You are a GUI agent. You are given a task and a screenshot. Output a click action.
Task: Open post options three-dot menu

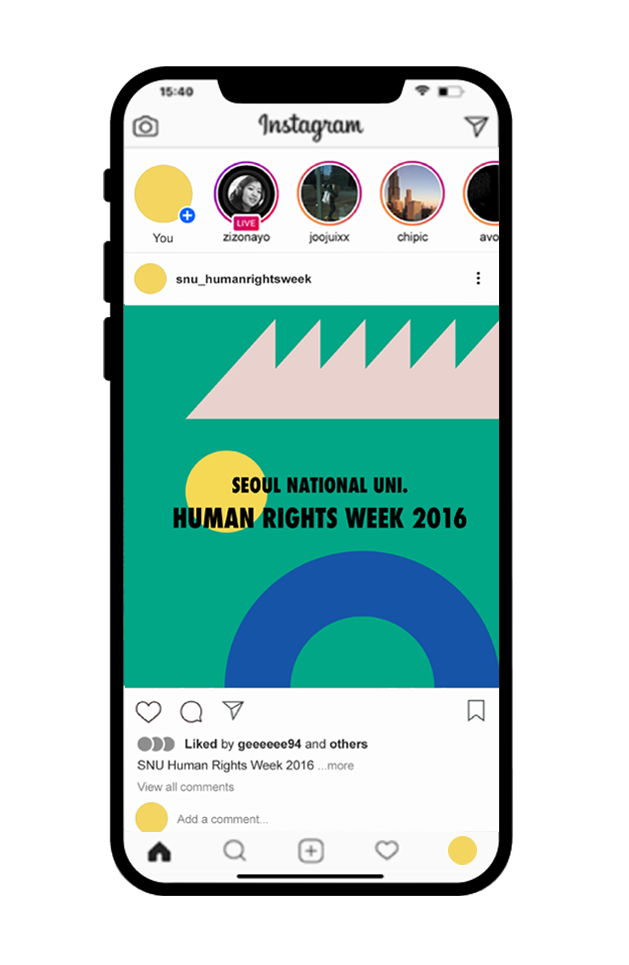478,278
